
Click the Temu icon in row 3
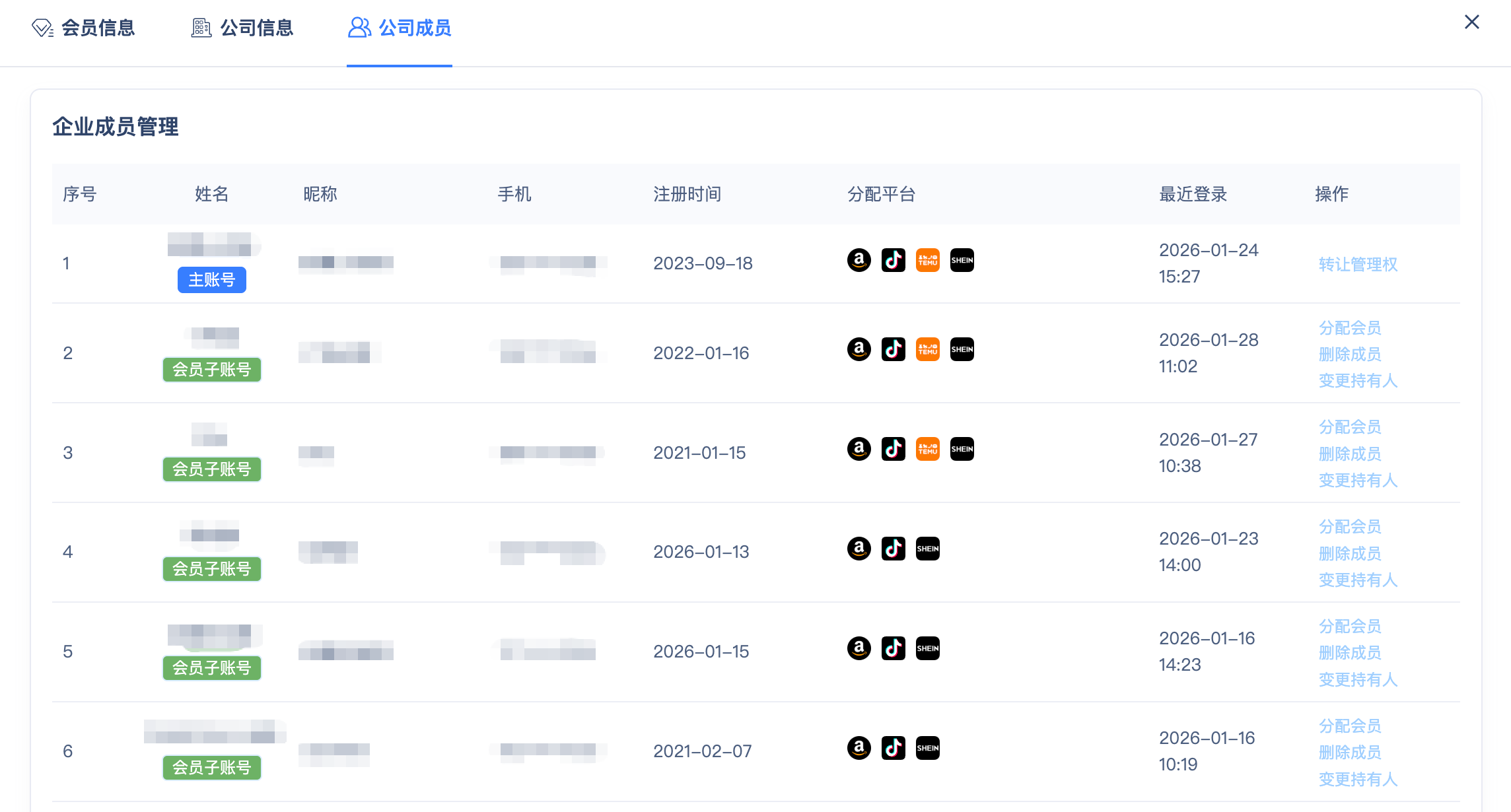[927, 449]
